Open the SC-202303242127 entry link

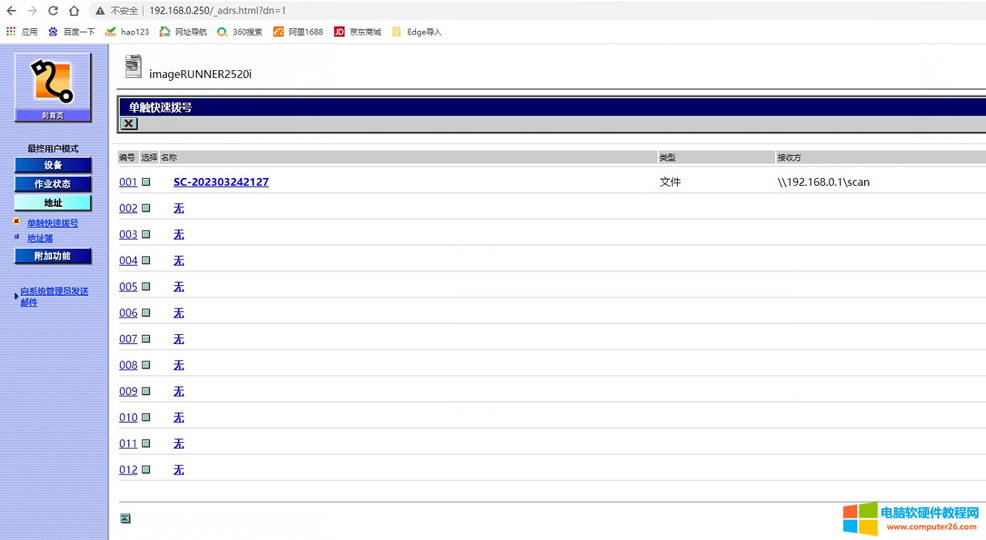click(x=221, y=182)
